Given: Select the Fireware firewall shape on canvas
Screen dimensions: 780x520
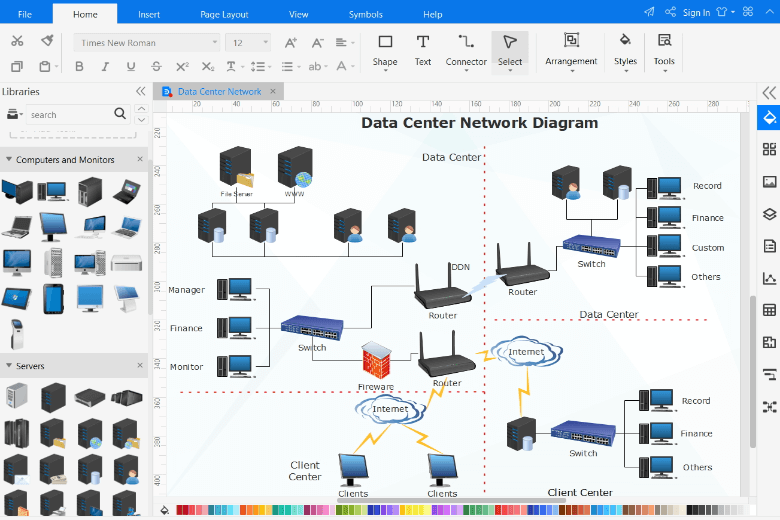Looking at the screenshot, I should [x=377, y=360].
